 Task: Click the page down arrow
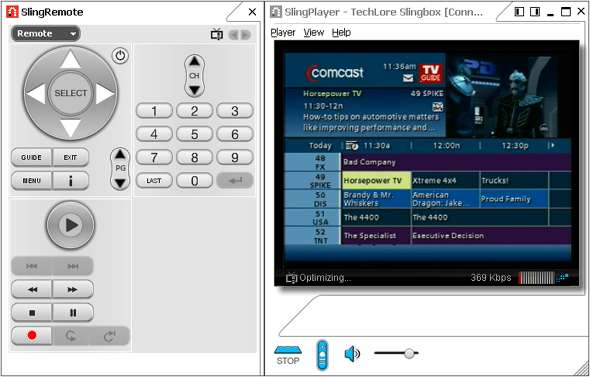click(120, 183)
